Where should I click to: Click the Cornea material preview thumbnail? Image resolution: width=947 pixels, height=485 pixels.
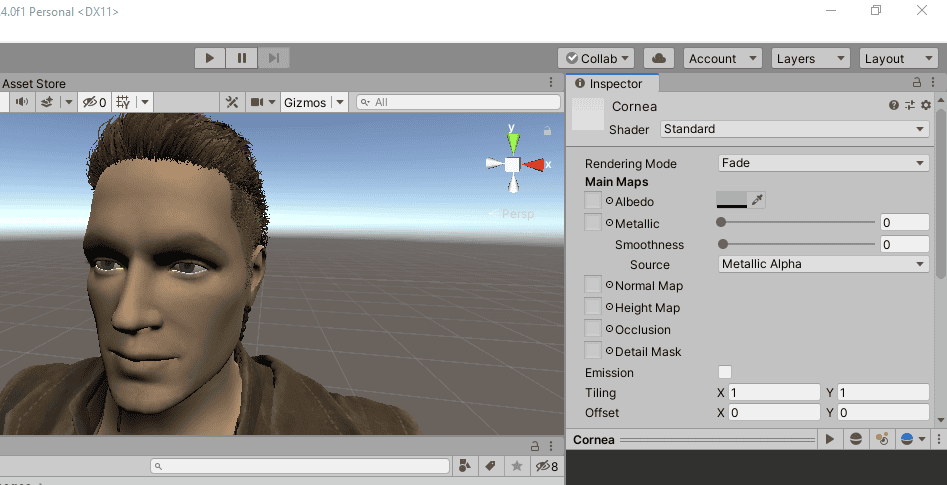click(588, 115)
